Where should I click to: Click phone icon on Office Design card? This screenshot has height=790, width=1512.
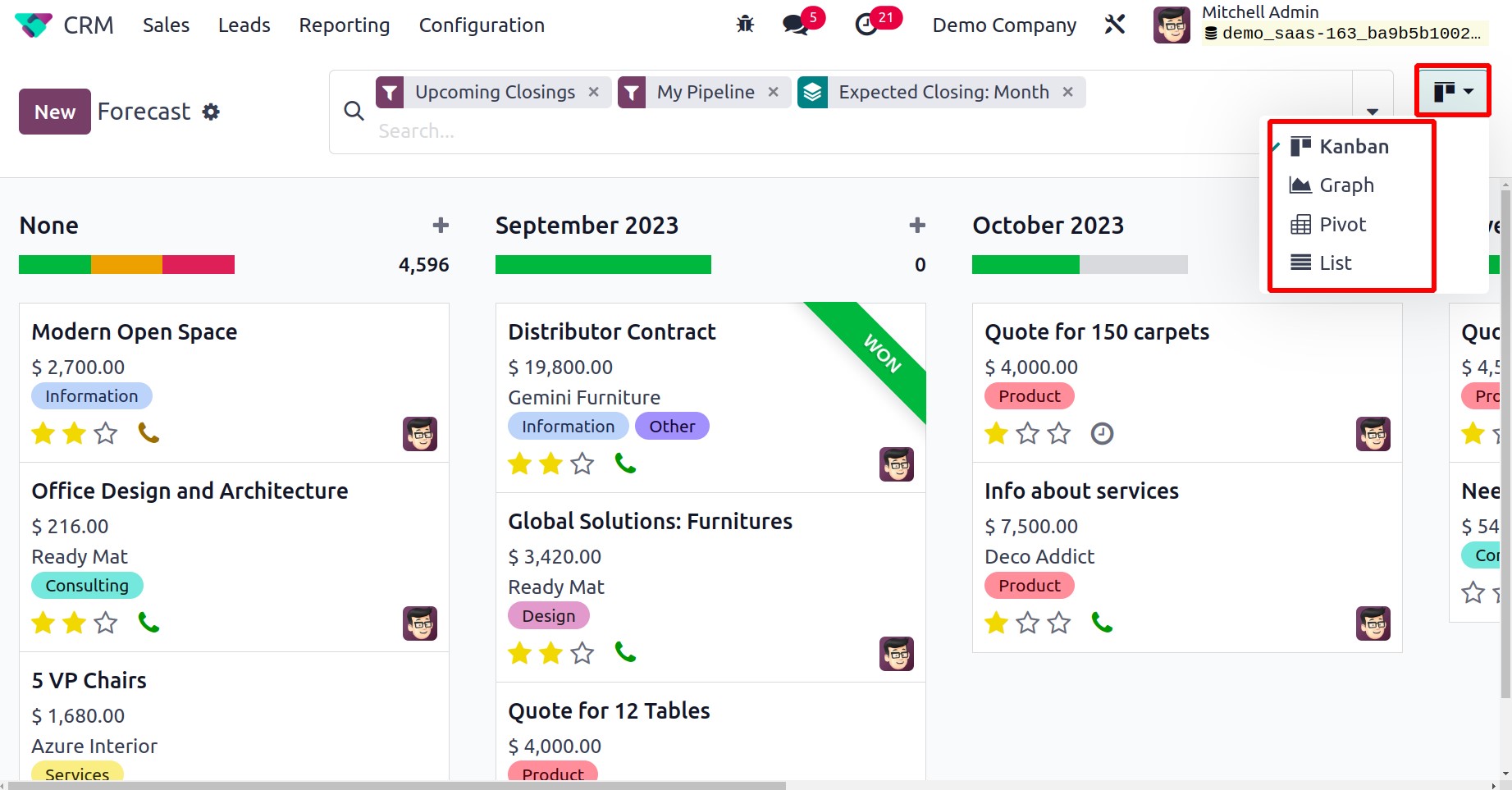click(148, 623)
